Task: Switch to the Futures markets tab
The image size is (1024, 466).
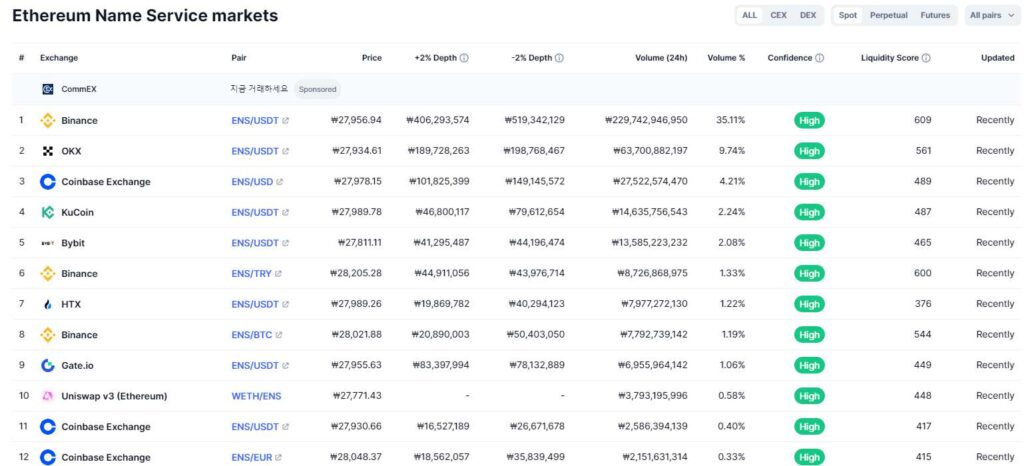Action: [935, 15]
